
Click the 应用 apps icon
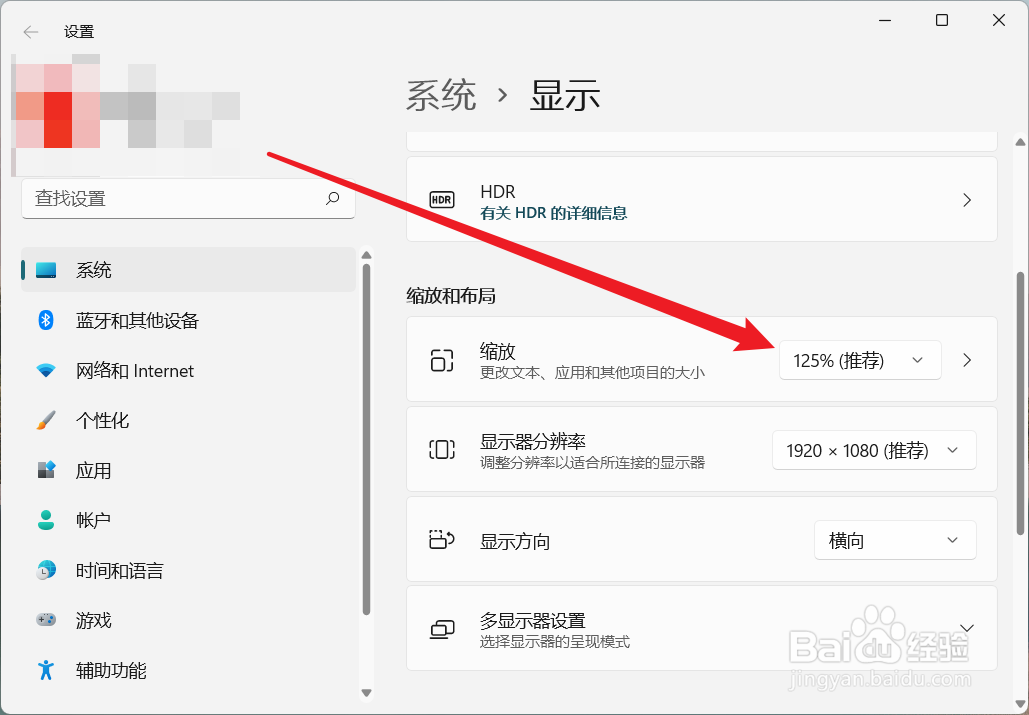click(x=46, y=470)
